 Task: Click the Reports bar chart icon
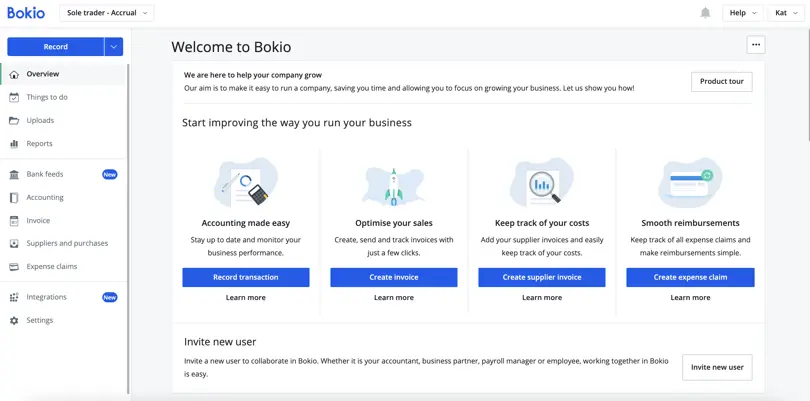[x=14, y=144]
